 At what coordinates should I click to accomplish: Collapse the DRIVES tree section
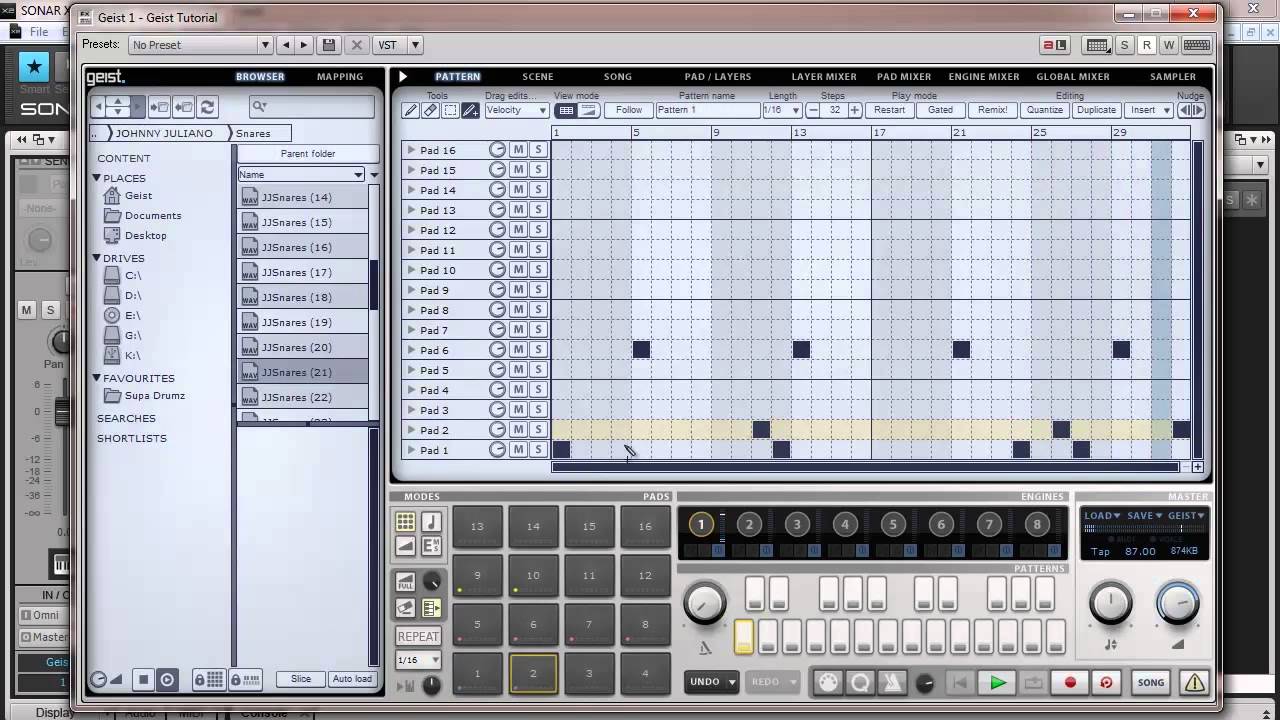tap(97, 258)
